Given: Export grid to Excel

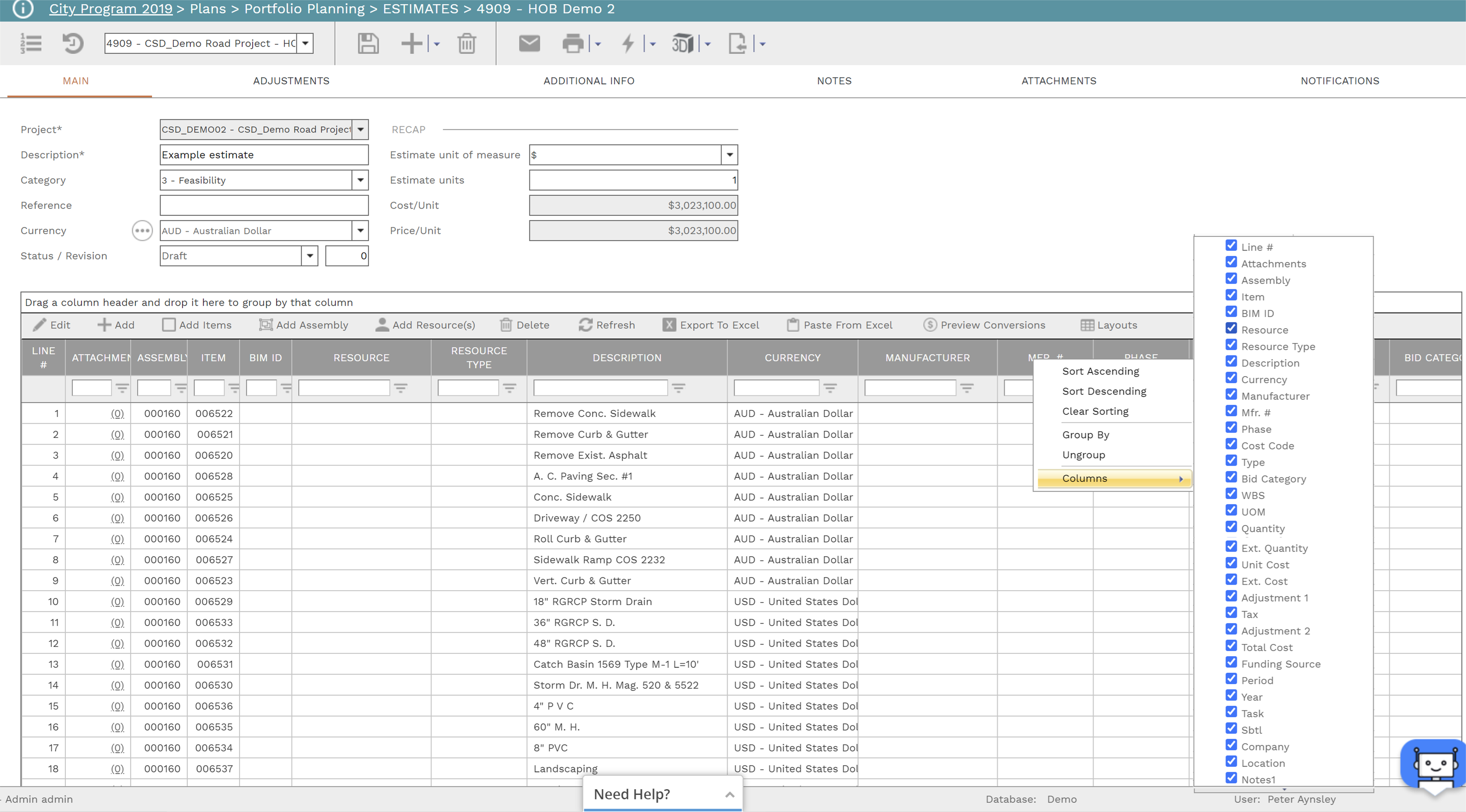Looking at the screenshot, I should pos(711,325).
